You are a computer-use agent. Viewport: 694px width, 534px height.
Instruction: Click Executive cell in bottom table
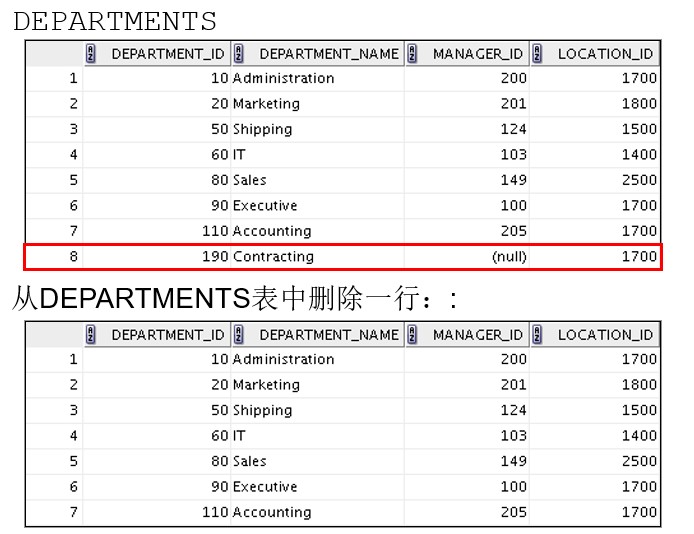pos(317,487)
